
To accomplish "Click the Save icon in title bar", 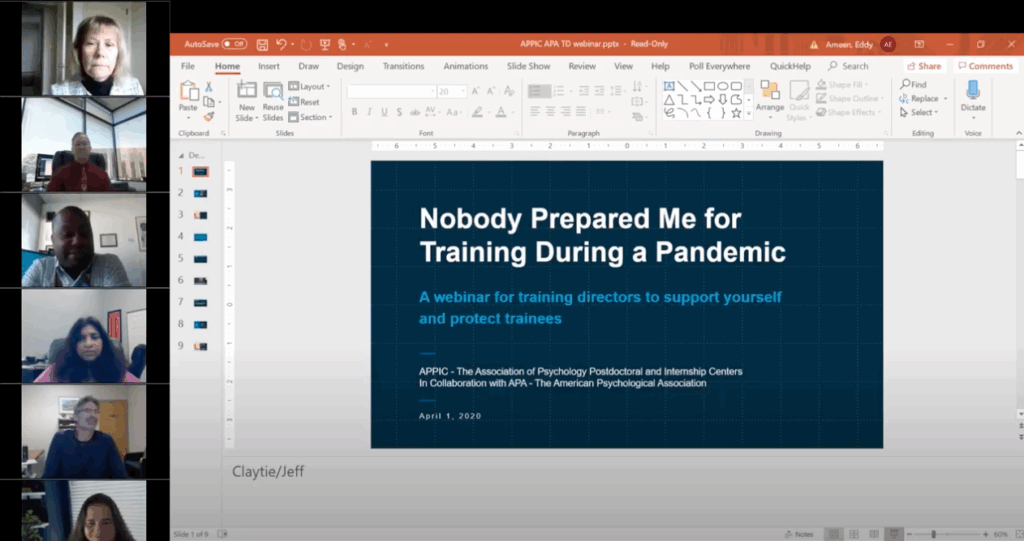I will point(262,44).
